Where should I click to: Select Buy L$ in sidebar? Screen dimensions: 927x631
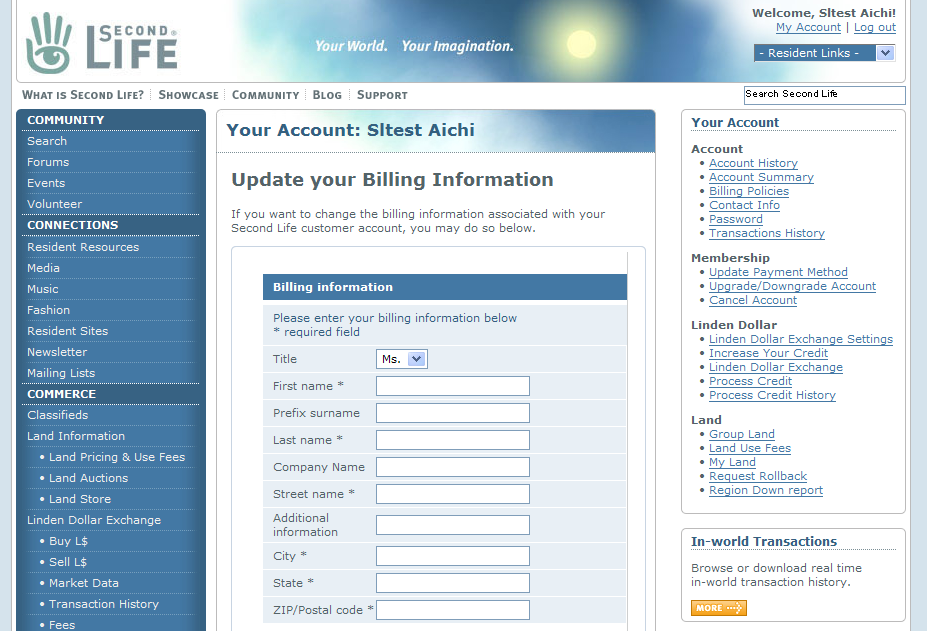pos(68,541)
